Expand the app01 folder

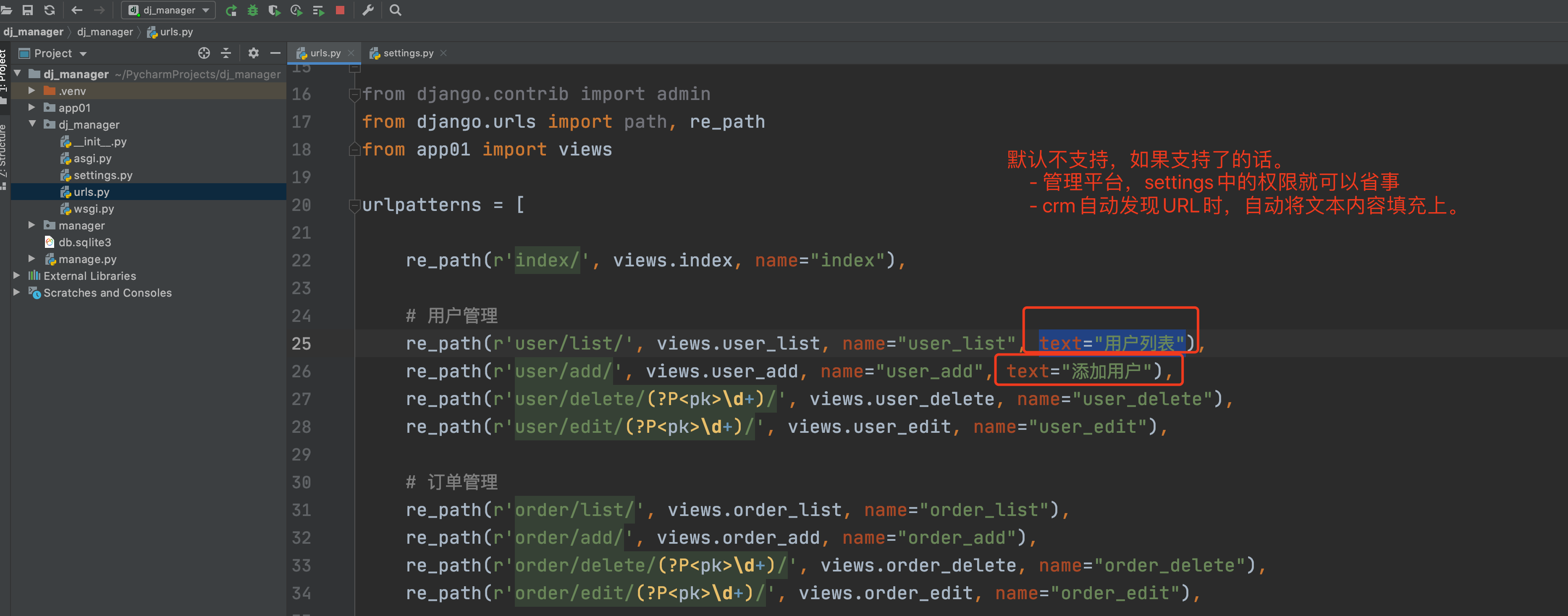pos(31,107)
